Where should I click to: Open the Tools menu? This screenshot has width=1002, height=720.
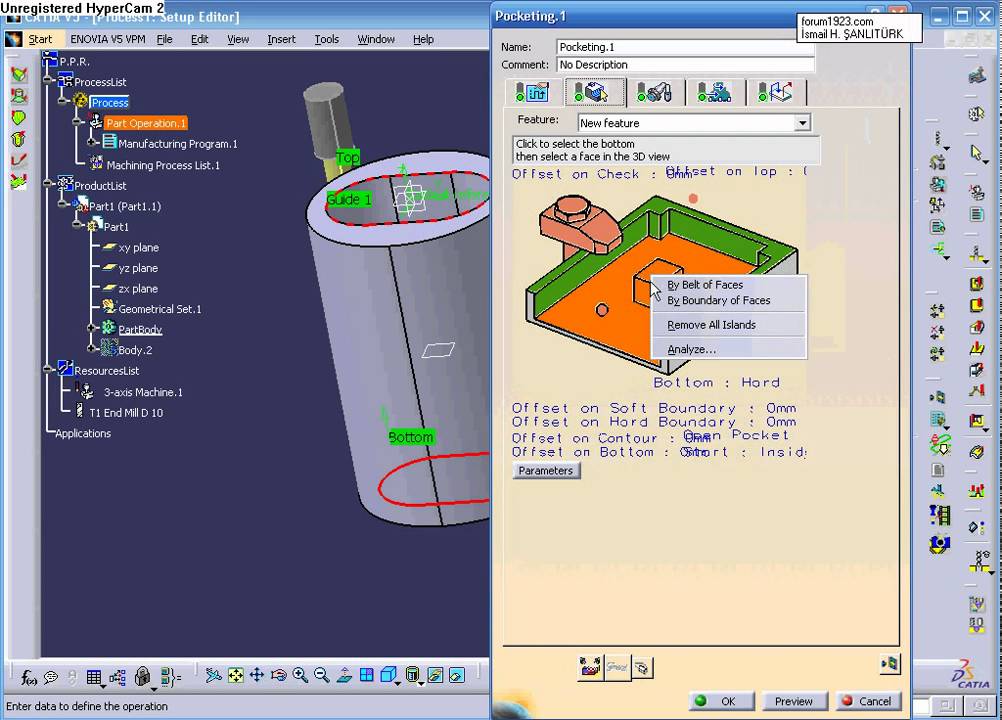[327, 40]
